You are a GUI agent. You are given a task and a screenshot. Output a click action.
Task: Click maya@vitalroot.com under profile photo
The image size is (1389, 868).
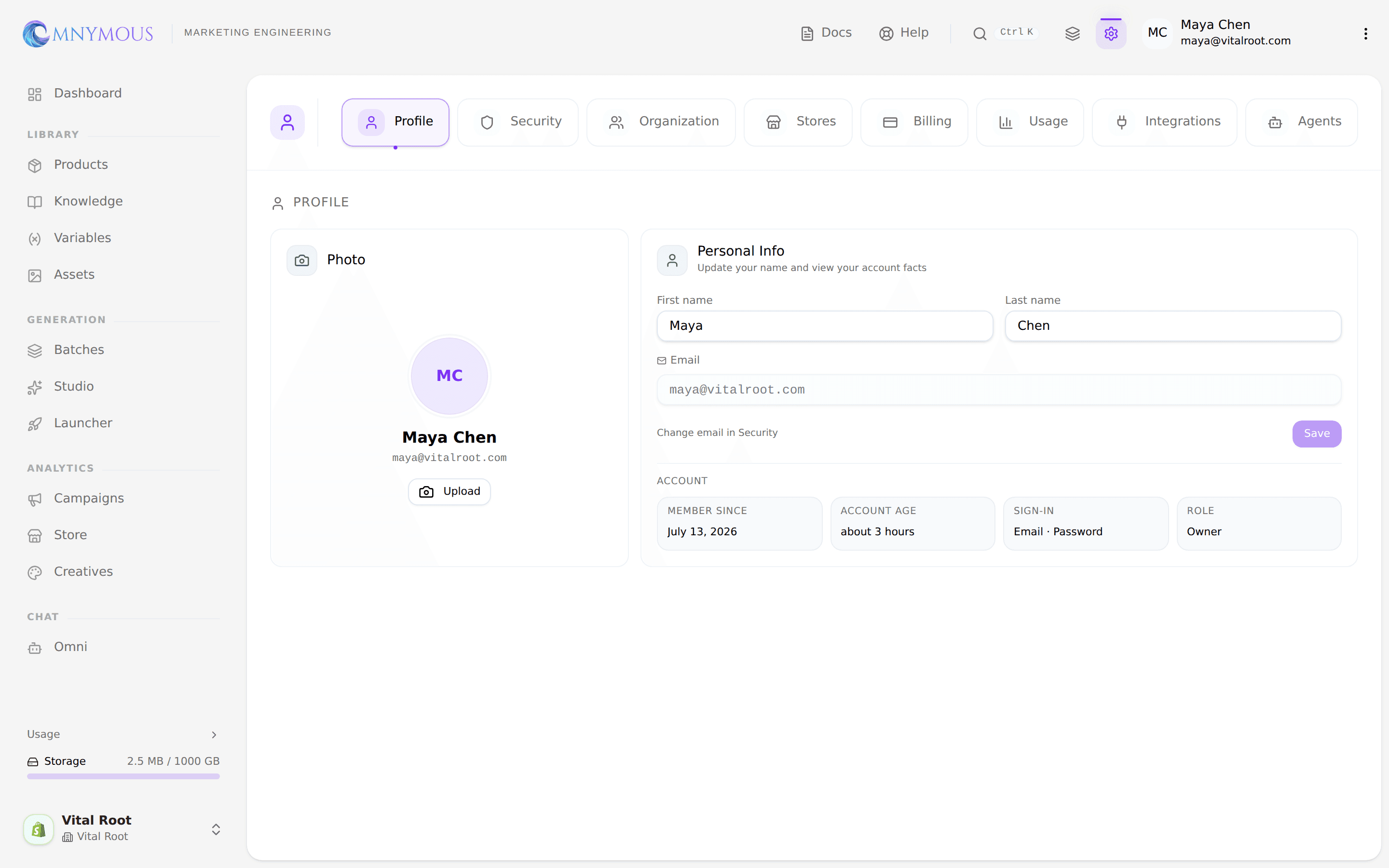click(449, 458)
